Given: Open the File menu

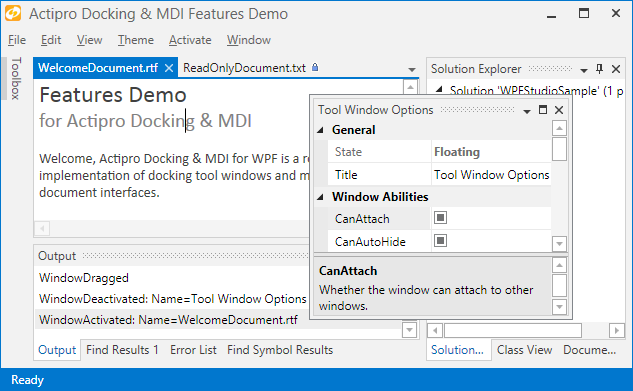Looking at the screenshot, I should [17, 40].
